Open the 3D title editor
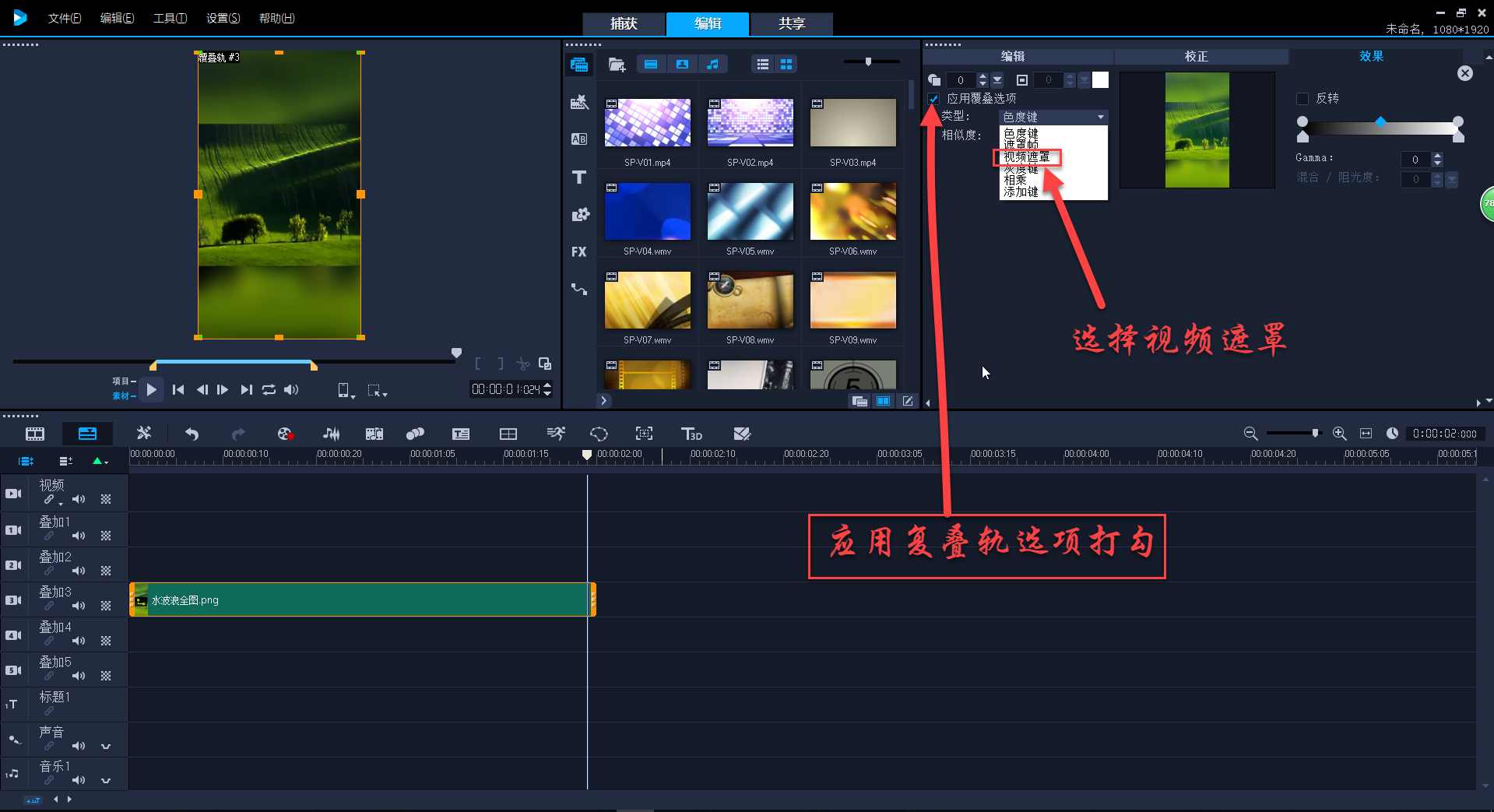 (x=691, y=434)
